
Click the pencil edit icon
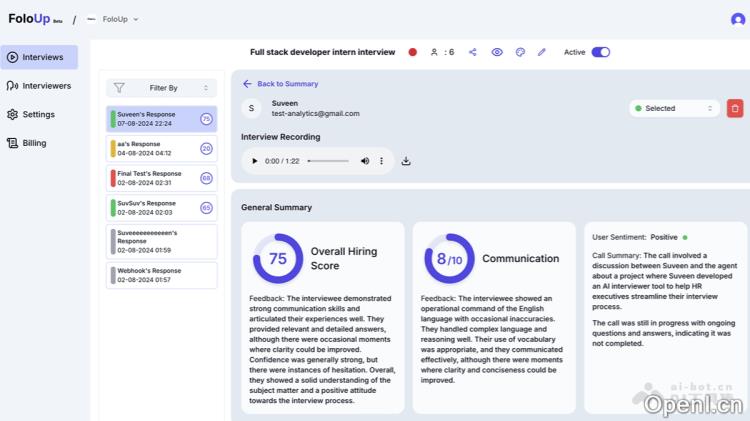coord(542,52)
